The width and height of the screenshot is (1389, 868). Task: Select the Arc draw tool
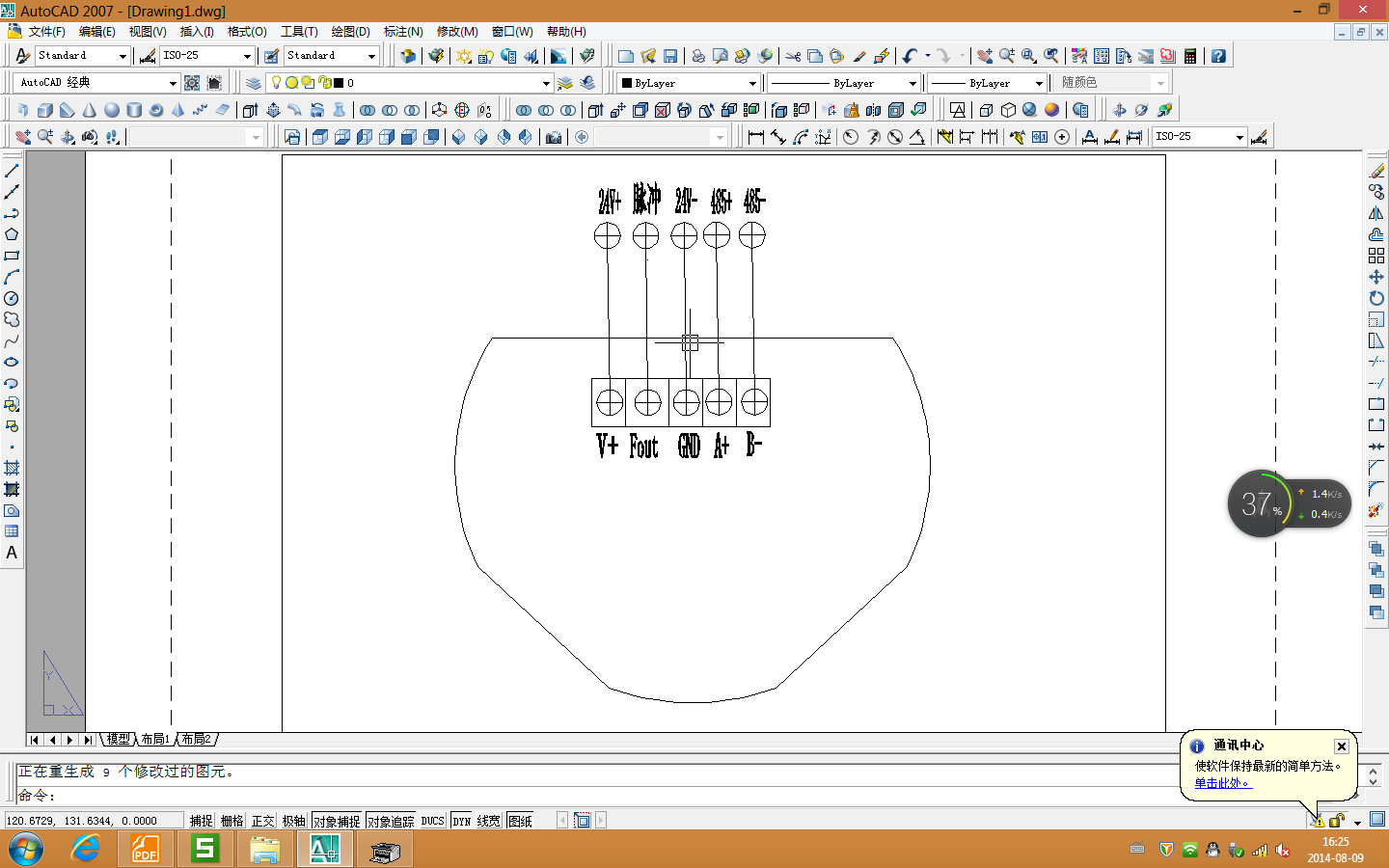(x=12, y=277)
